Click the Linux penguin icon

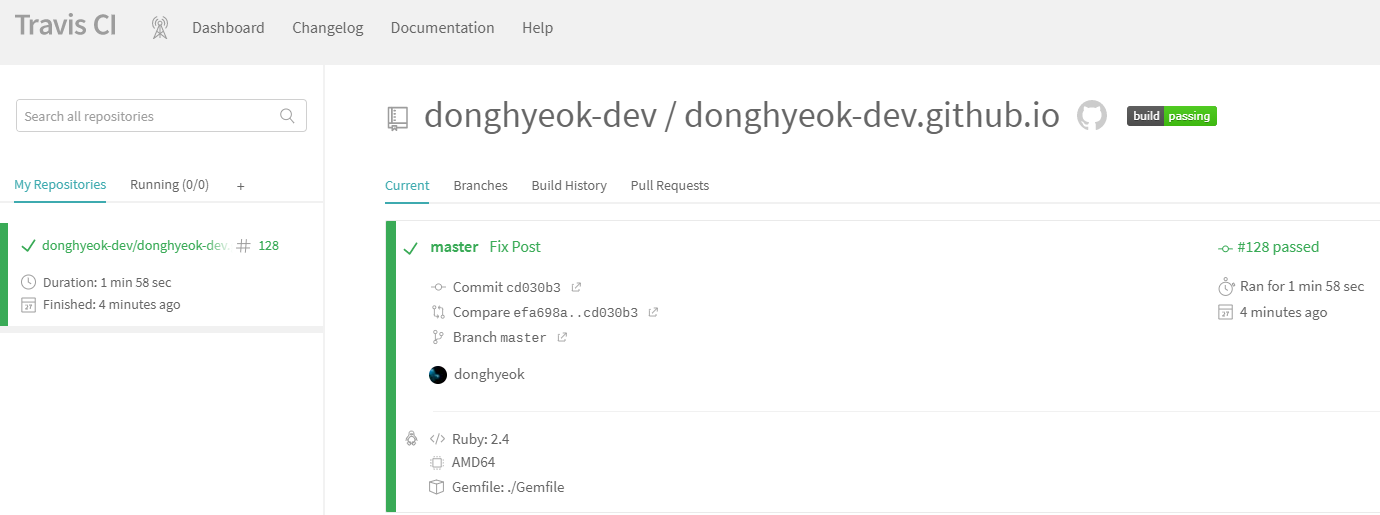[x=411, y=438]
